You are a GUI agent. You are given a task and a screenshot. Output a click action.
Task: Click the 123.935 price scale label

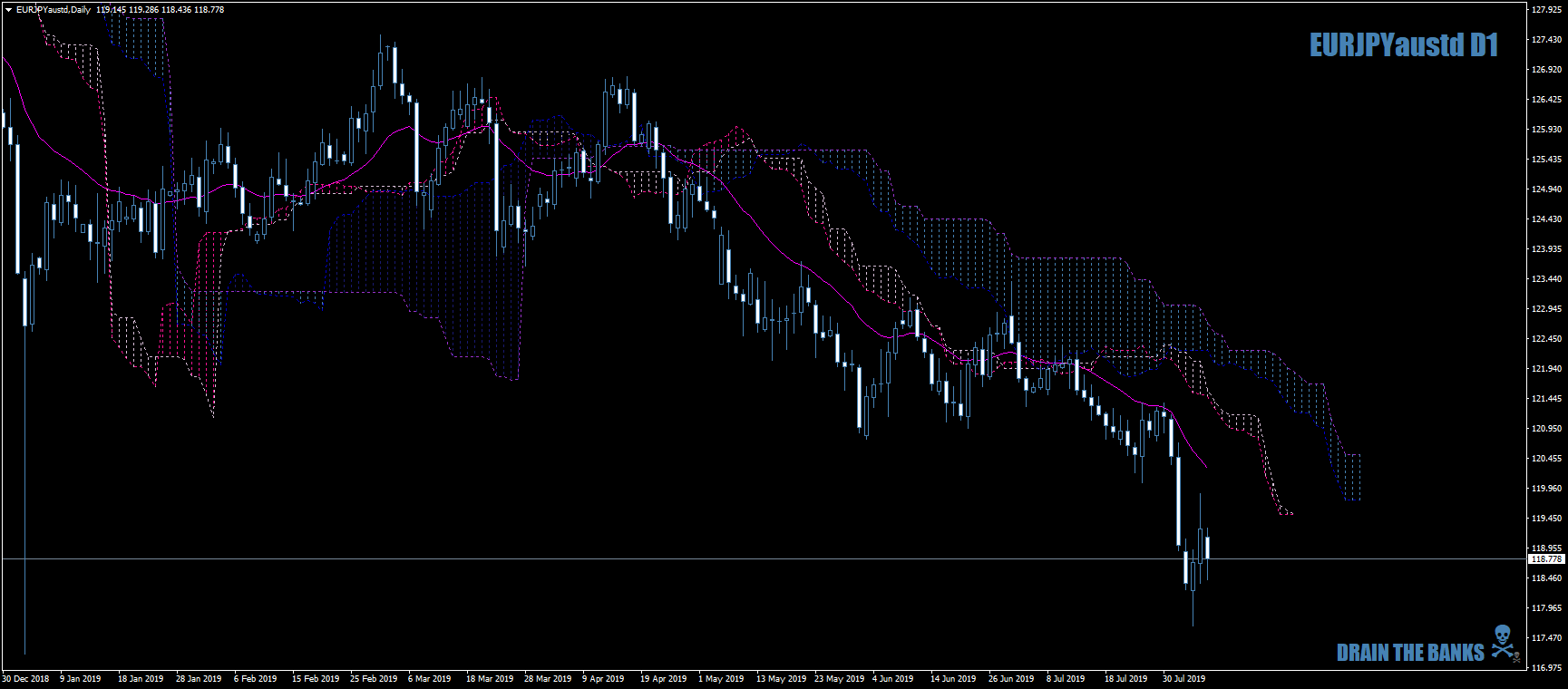coord(1547,249)
